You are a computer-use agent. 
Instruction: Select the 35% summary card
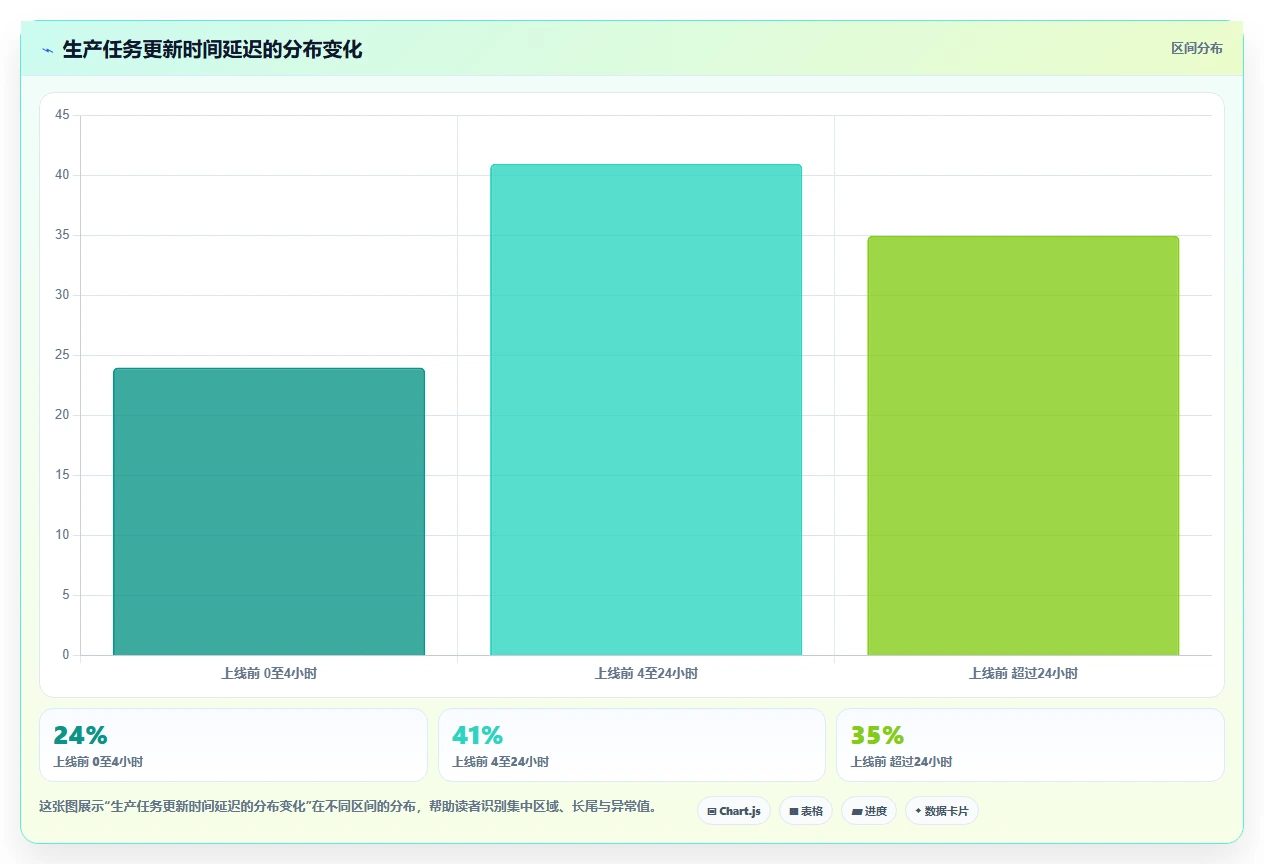1030,745
